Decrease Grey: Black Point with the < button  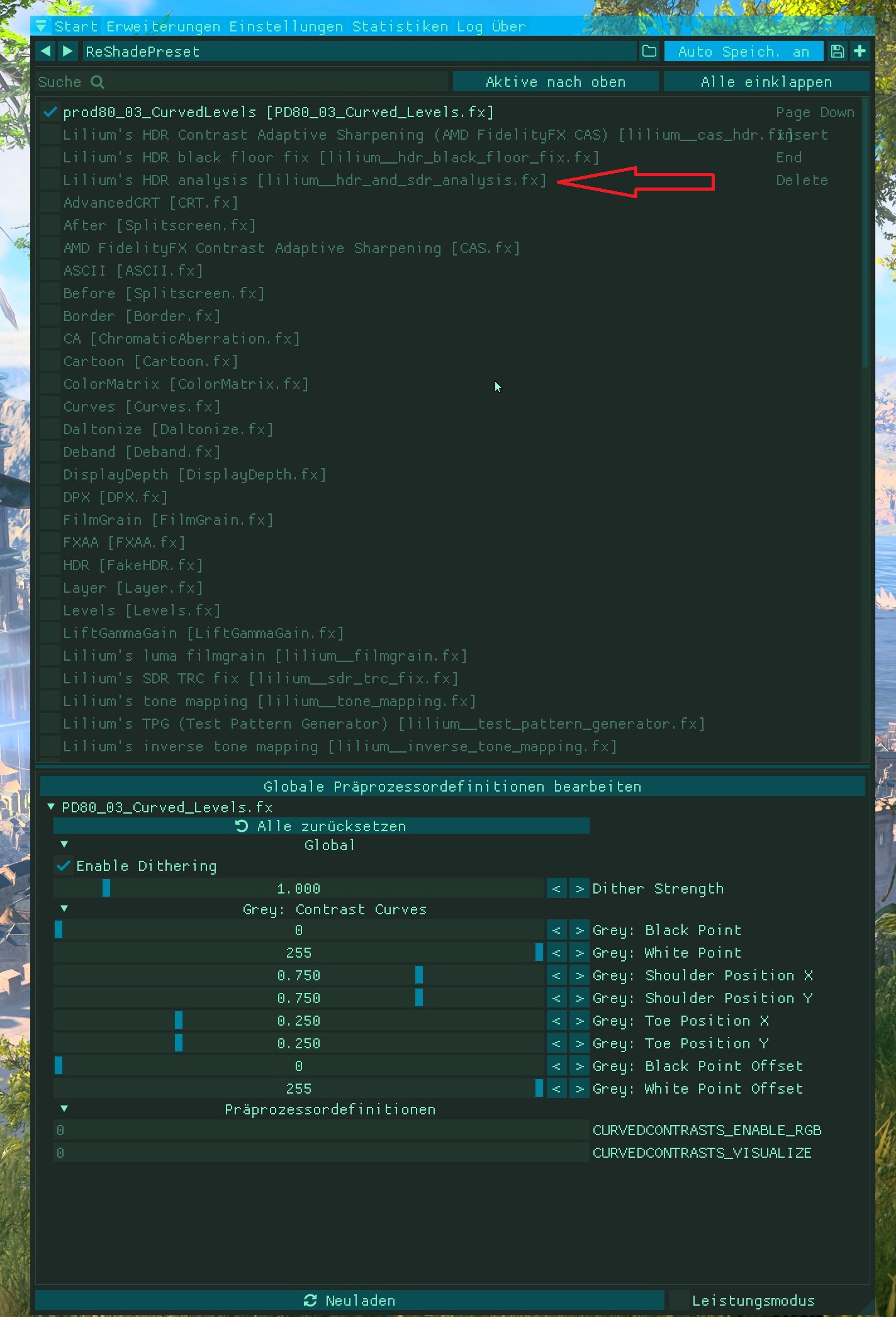(x=556, y=930)
